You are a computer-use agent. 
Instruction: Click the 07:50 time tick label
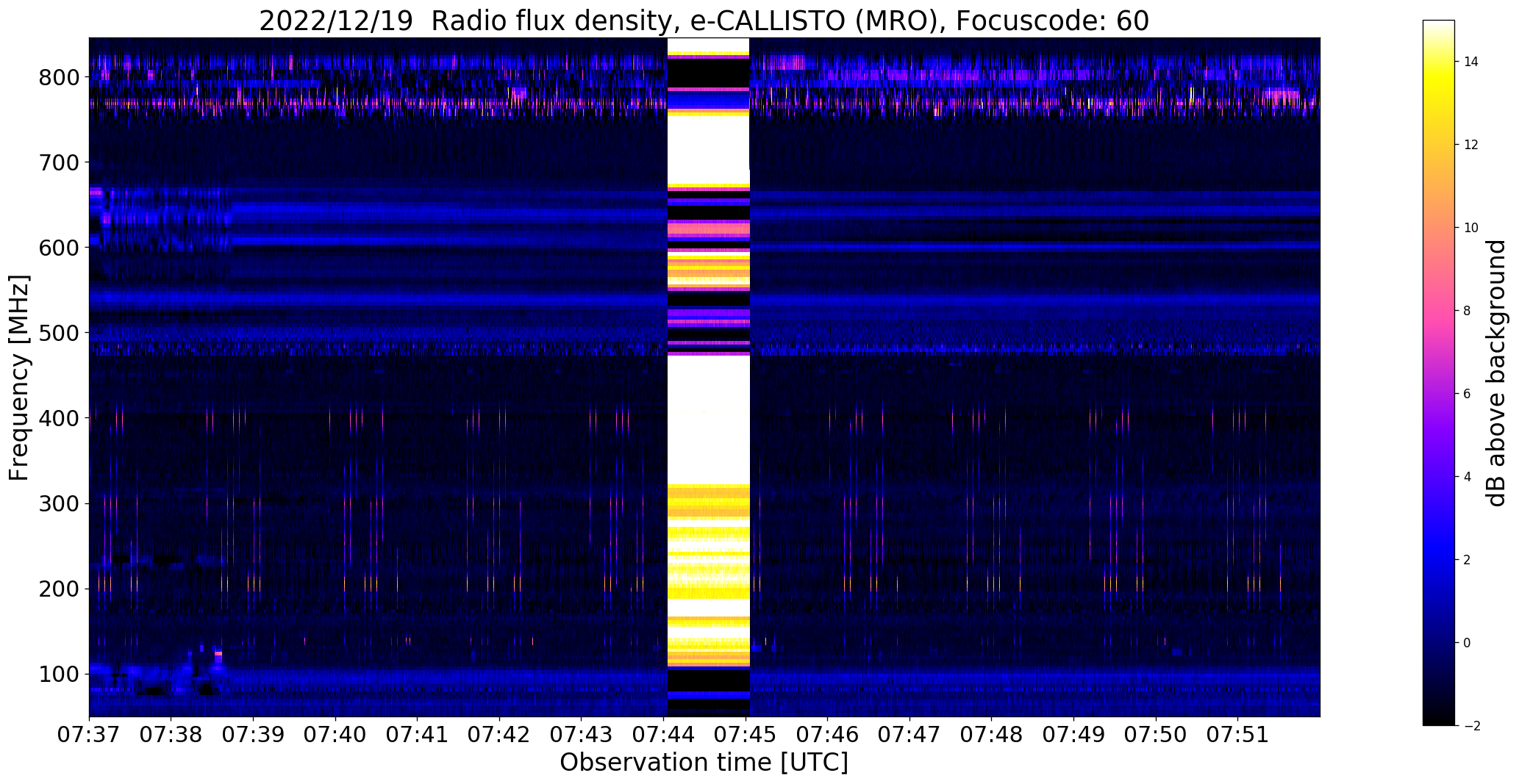1157,736
